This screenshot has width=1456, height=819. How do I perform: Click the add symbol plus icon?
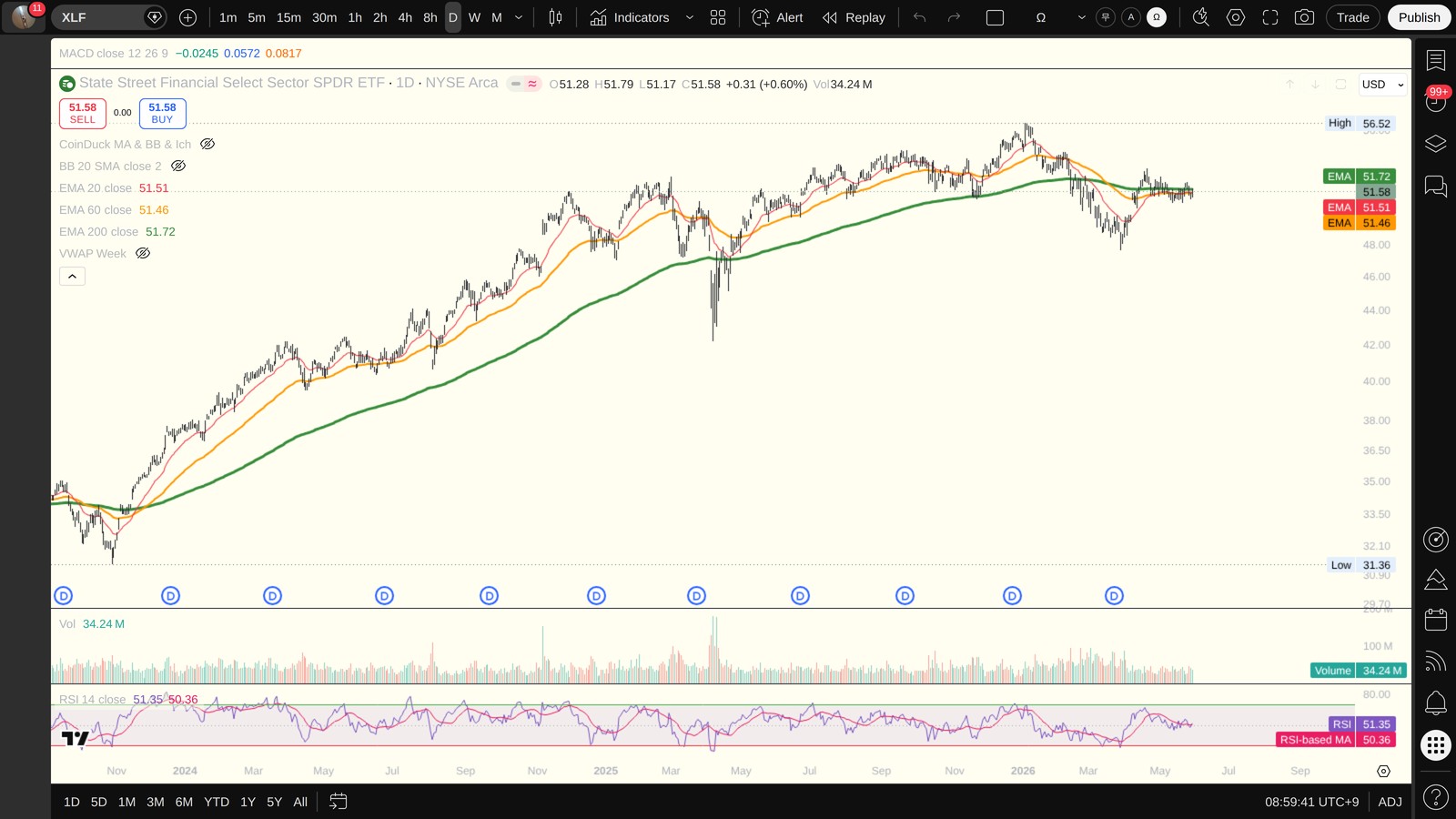187,17
